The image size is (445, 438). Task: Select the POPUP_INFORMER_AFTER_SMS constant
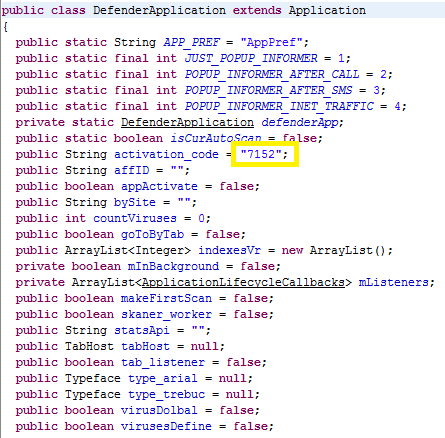tap(269, 91)
